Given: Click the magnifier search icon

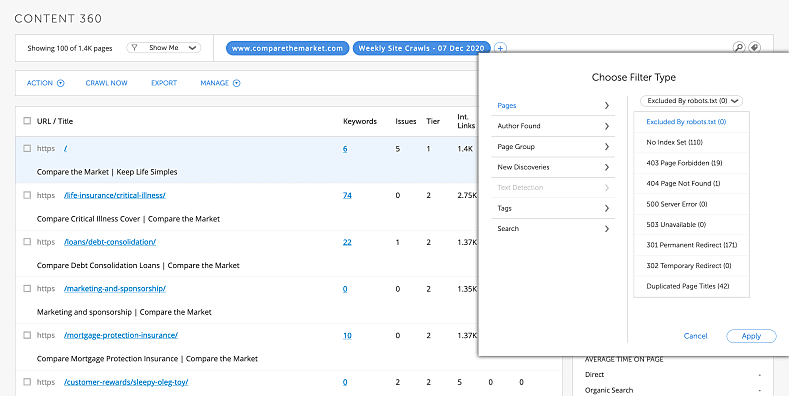Looking at the screenshot, I should click(738, 48).
